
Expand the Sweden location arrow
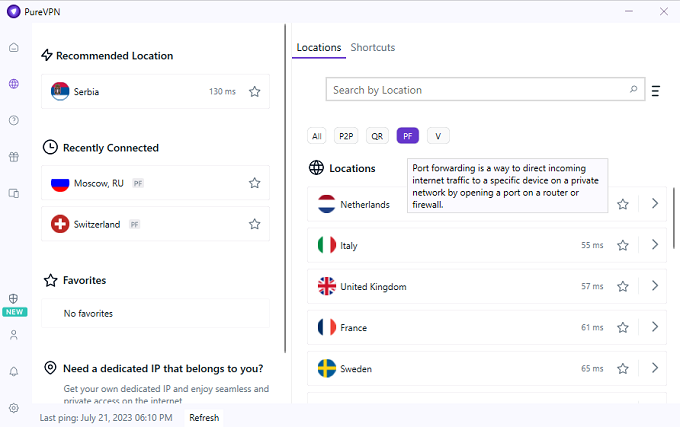click(654, 368)
